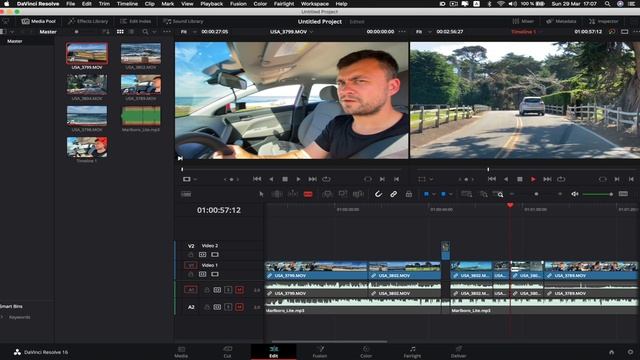640x360 pixels.
Task: Click the Detail Zoom icon
Action: 483,194
